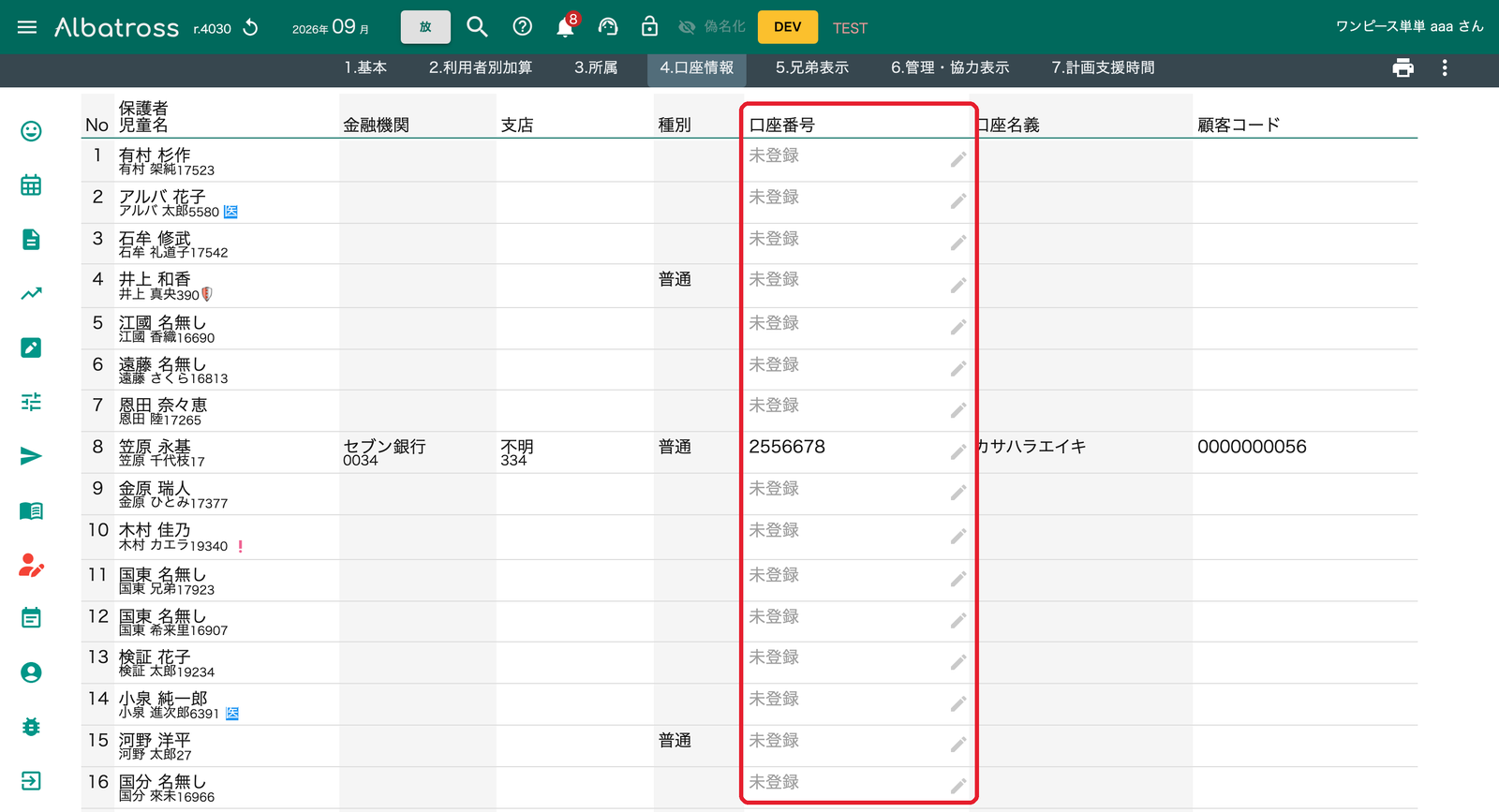The height and width of the screenshot is (812, 1499).
Task: Click the 放 mode button
Action: (425, 27)
